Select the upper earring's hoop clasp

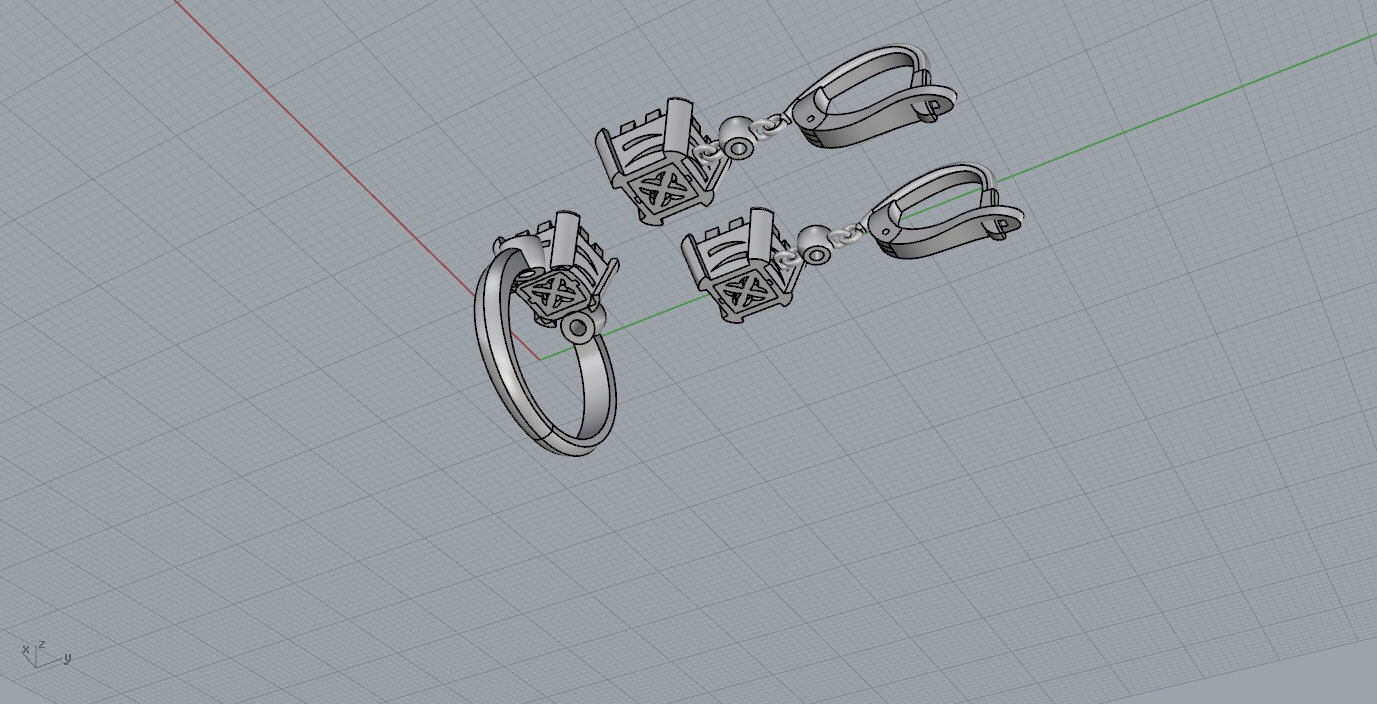[872, 96]
